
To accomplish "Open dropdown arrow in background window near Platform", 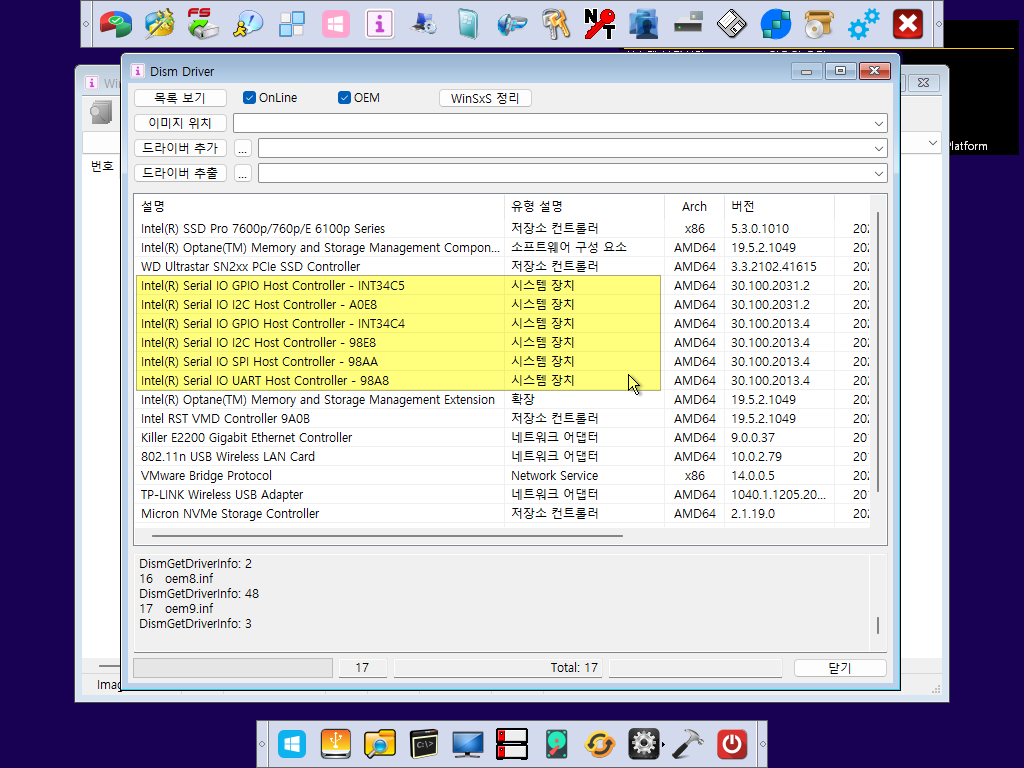I will click(x=933, y=143).
